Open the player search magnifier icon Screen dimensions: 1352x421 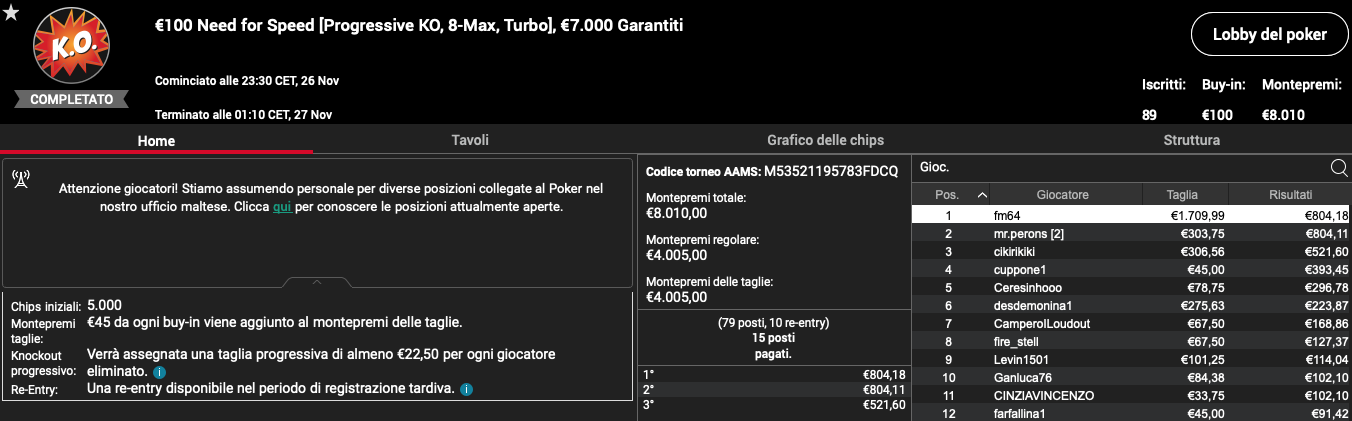point(1339,168)
